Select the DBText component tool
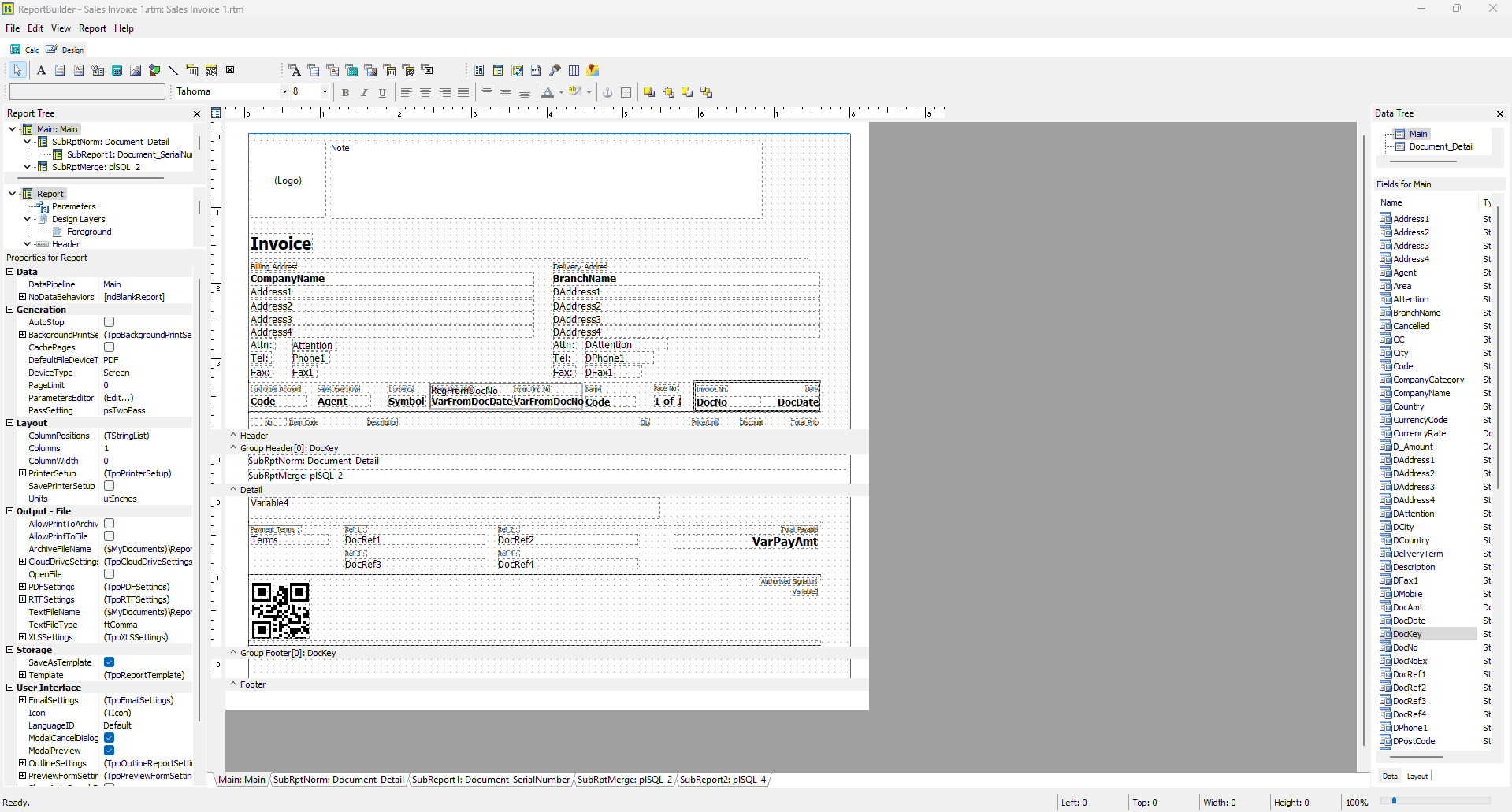This screenshot has height=812, width=1512. [x=295, y=70]
